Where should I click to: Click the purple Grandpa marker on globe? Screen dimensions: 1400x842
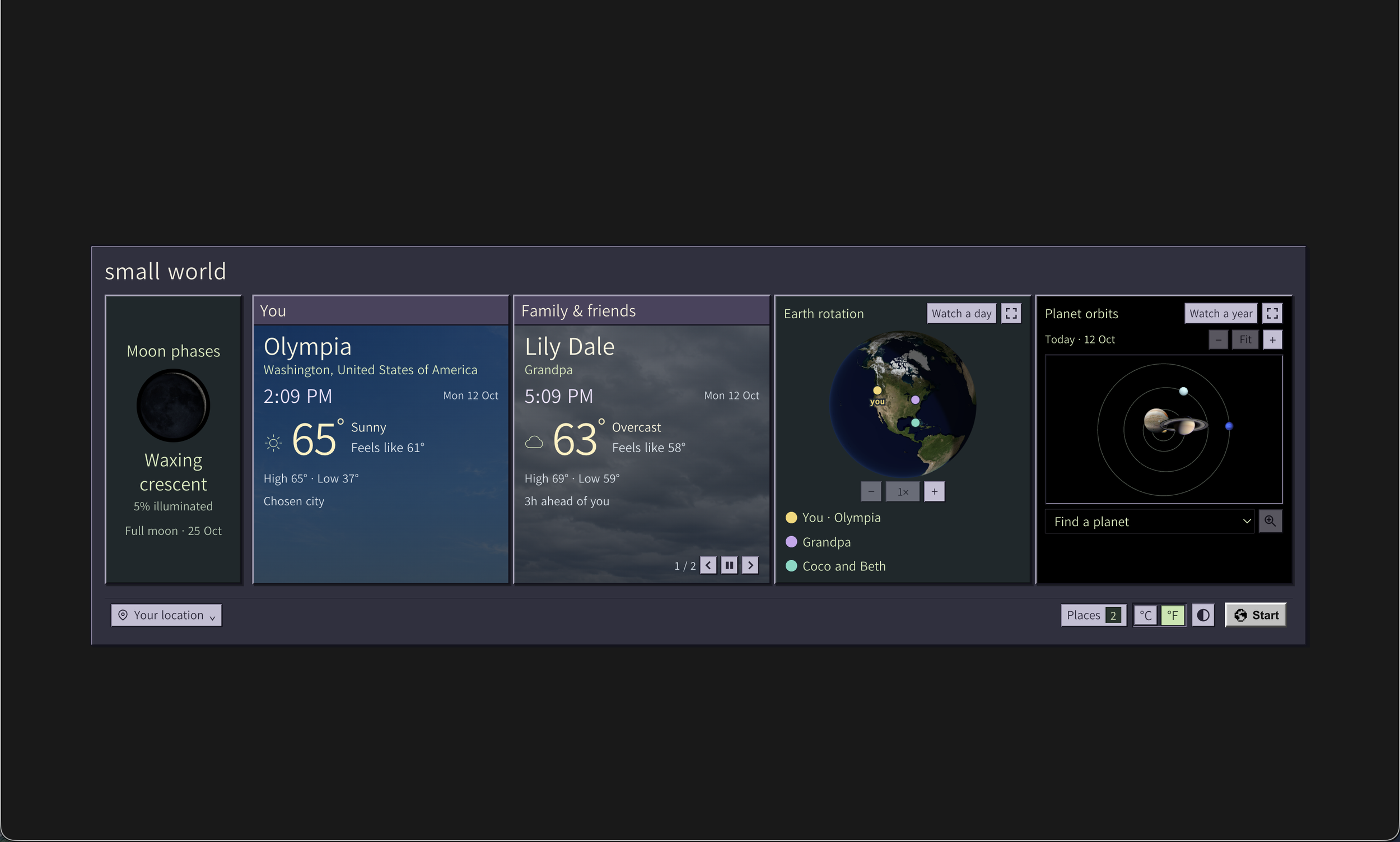point(915,399)
